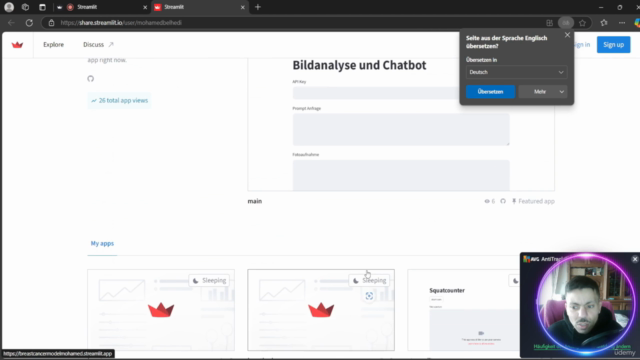Select the My apps tab
Screen dimensions: 640x360
click(102, 243)
